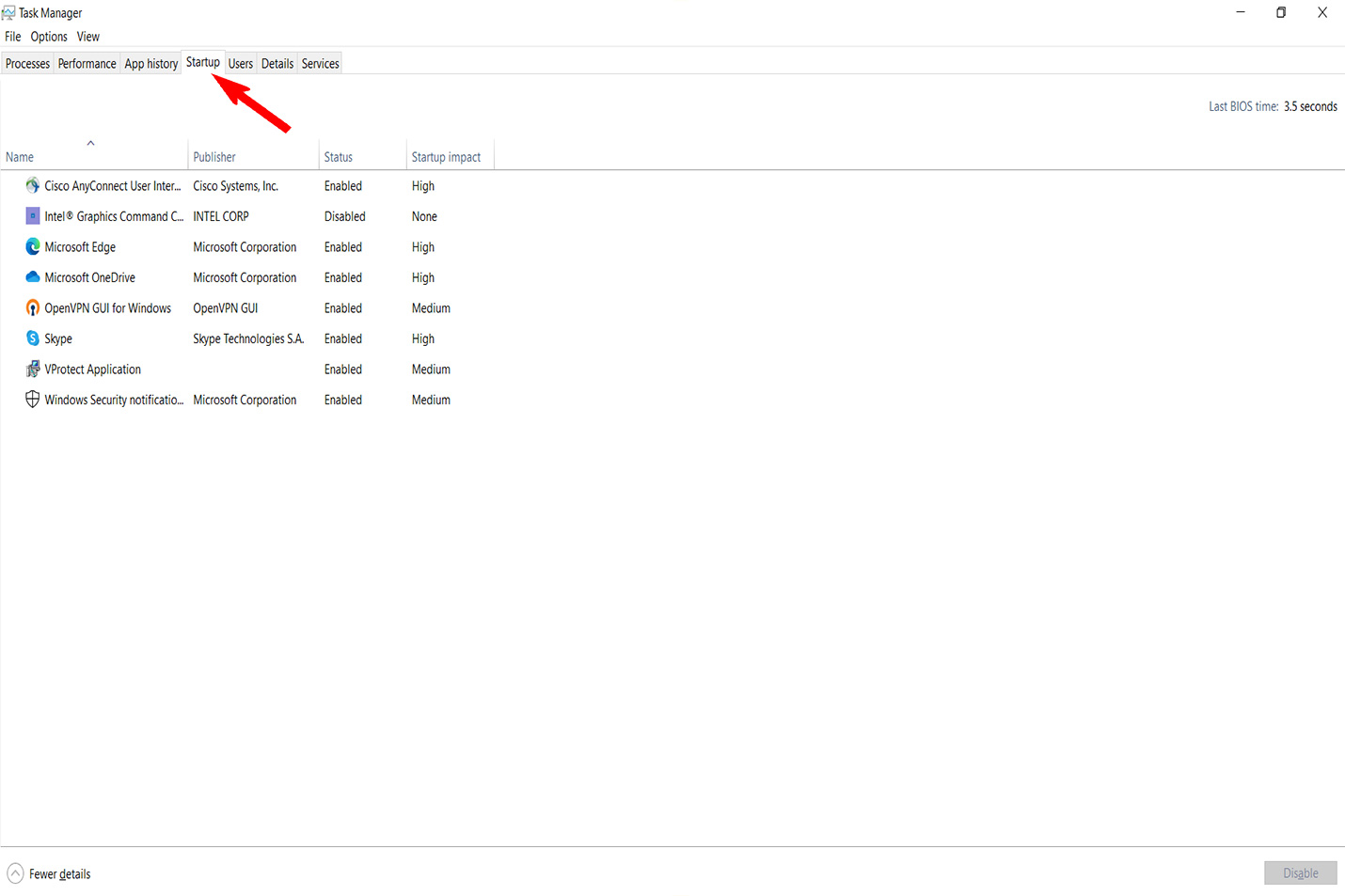Open the View menu
The width and height of the screenshot is (1345, 896).
(x=88, y=37)
